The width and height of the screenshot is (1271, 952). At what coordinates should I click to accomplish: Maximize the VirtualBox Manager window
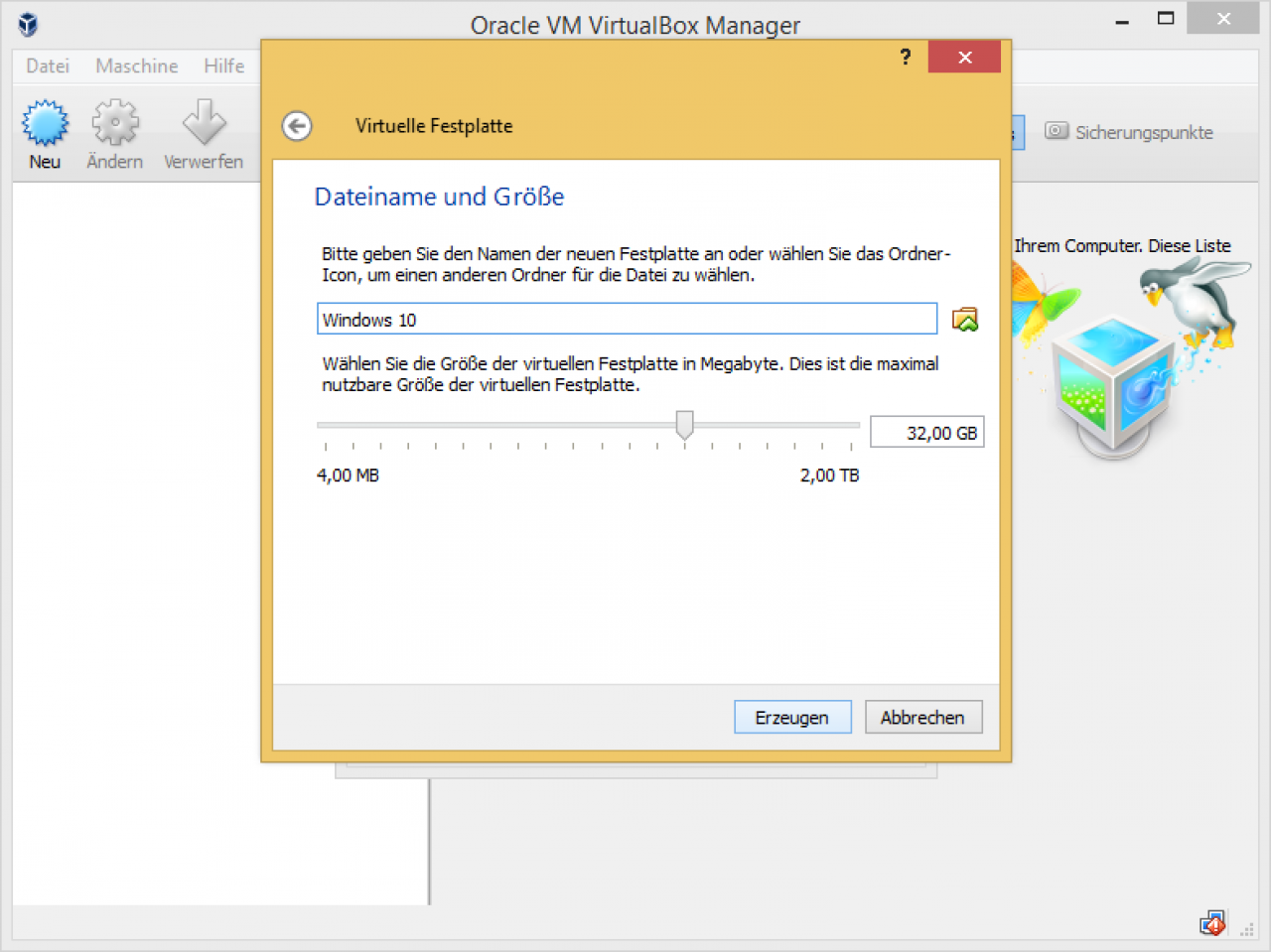pos(1166,19)
